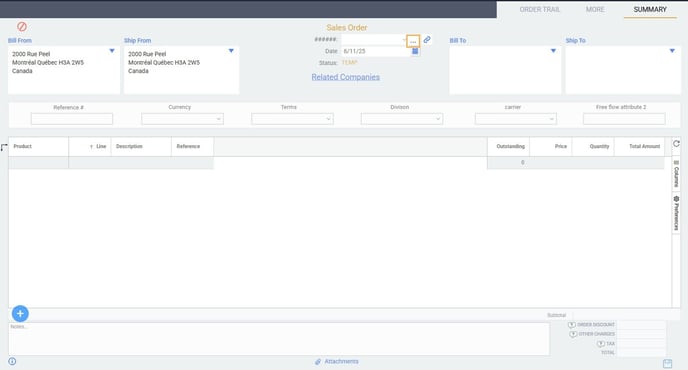Click the blue plus add line button
This screenshot has width=688, height=370.
pos(20,313)
